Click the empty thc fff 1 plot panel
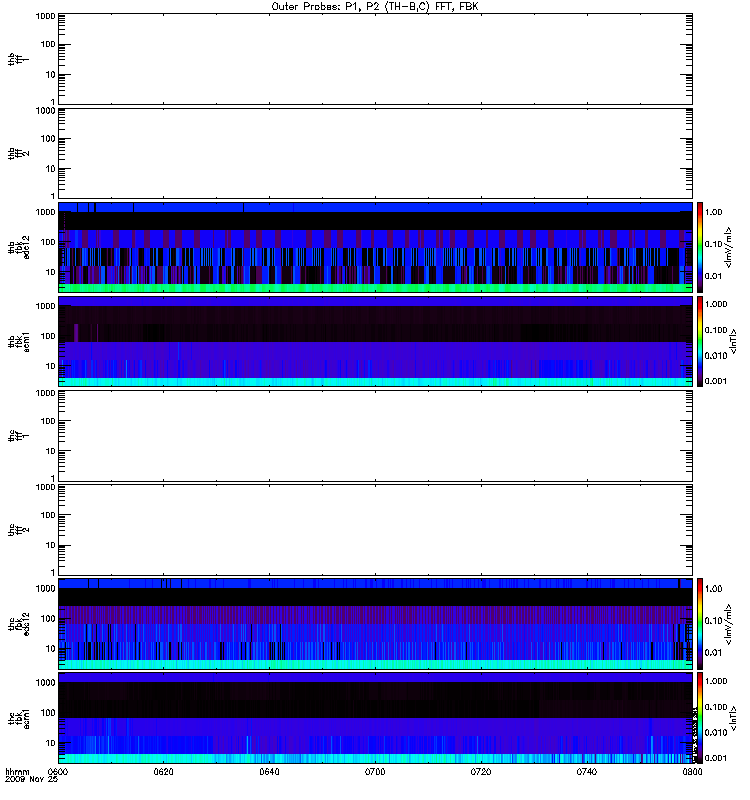 coord(375,436)
